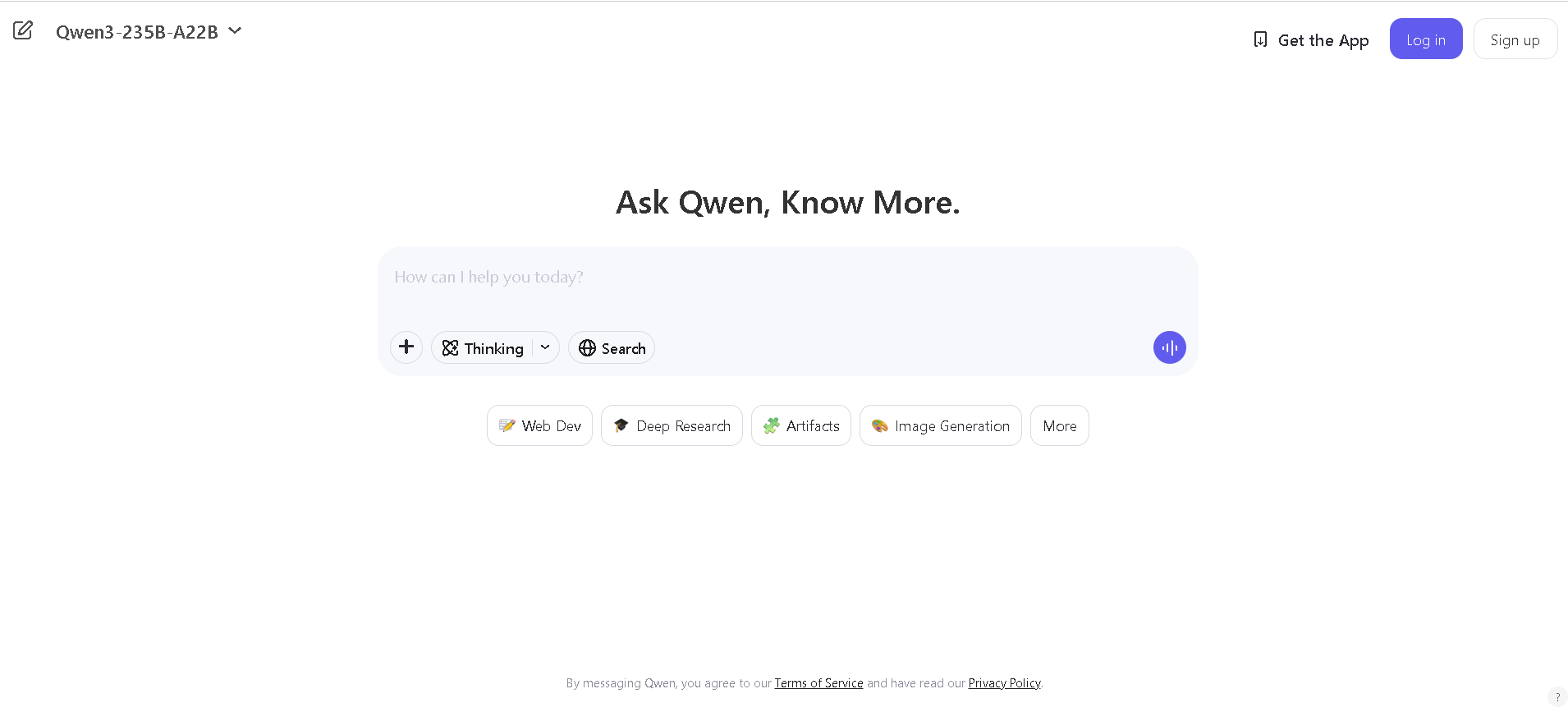The width and height of the screenshot is (1568, 712).
Task: Select the Image Generation chip
Action: 941,425
